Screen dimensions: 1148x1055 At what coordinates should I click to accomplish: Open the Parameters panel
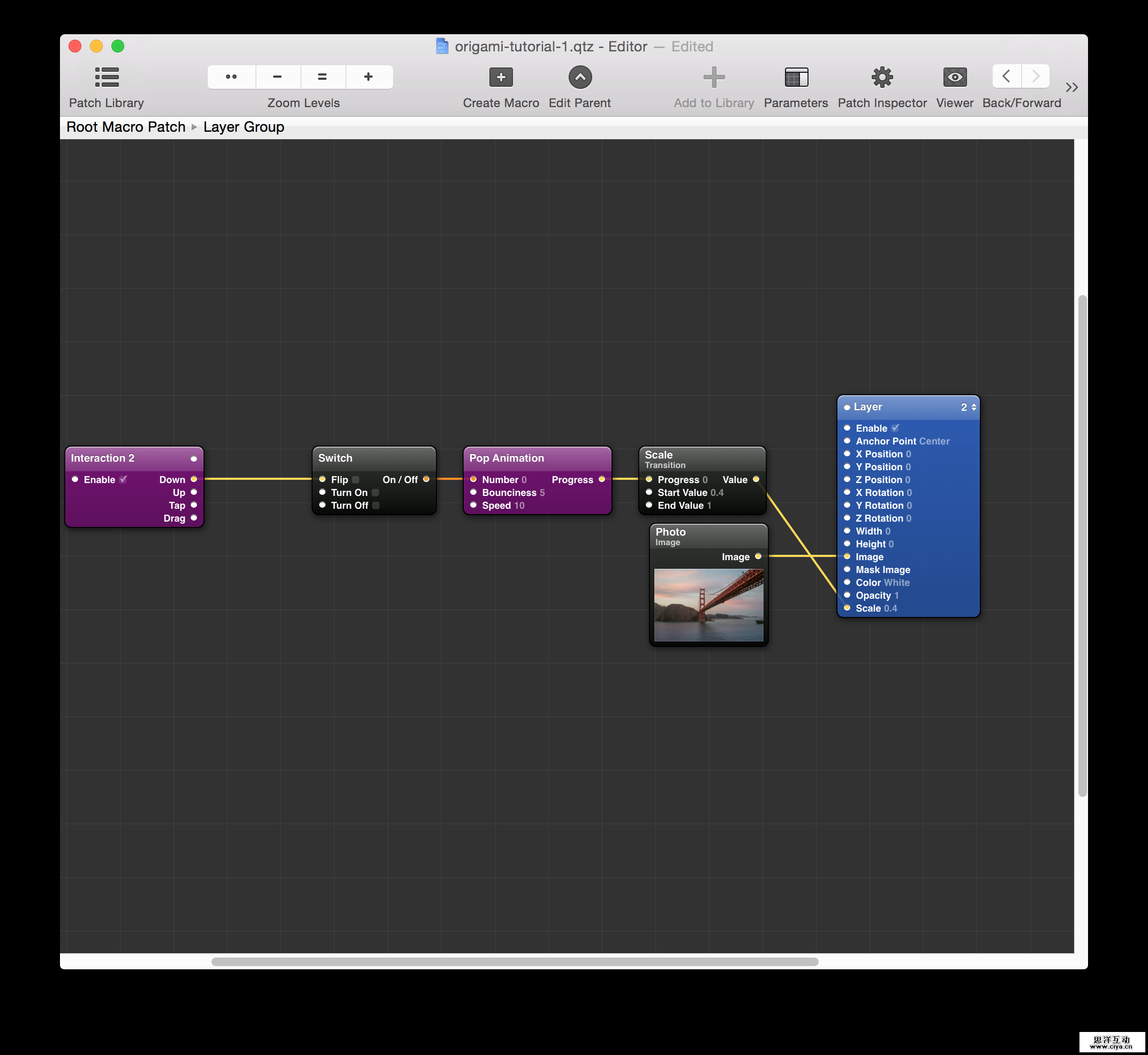pos(796,77)
